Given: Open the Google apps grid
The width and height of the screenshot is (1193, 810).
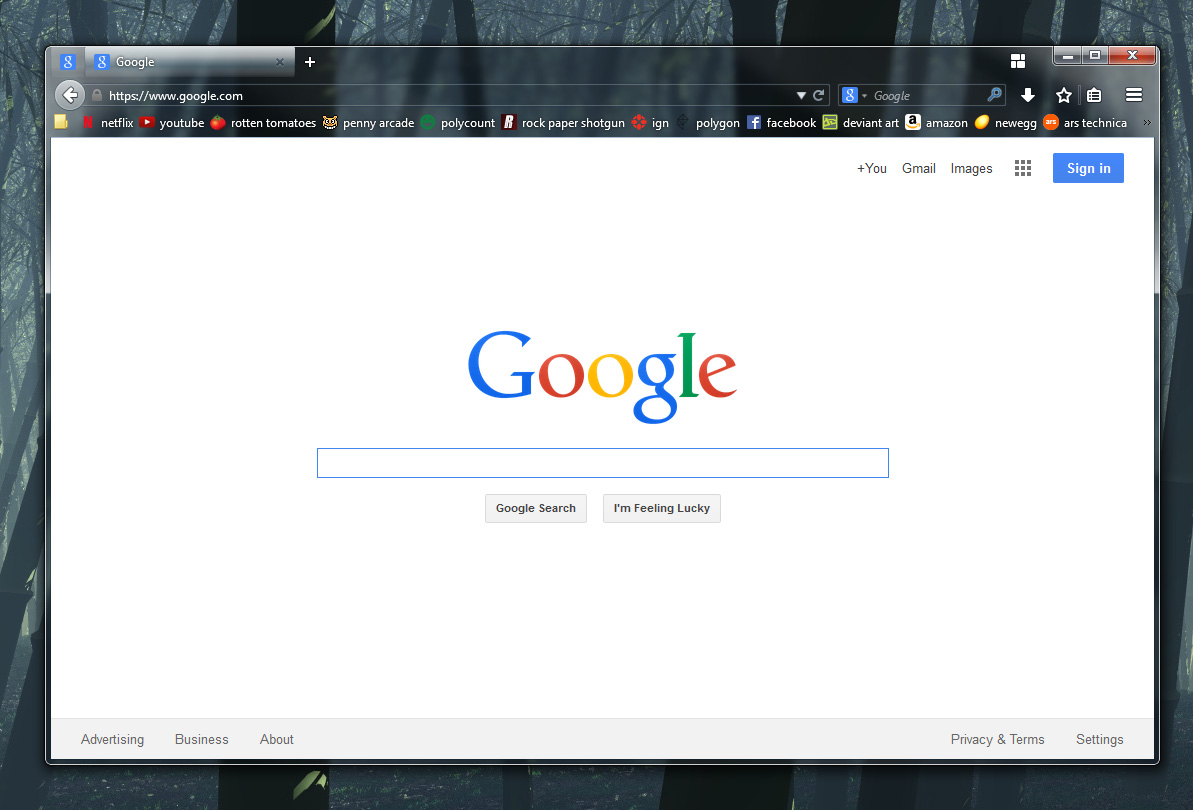Looking at the screenshot, I should (x=1022, y=168).
